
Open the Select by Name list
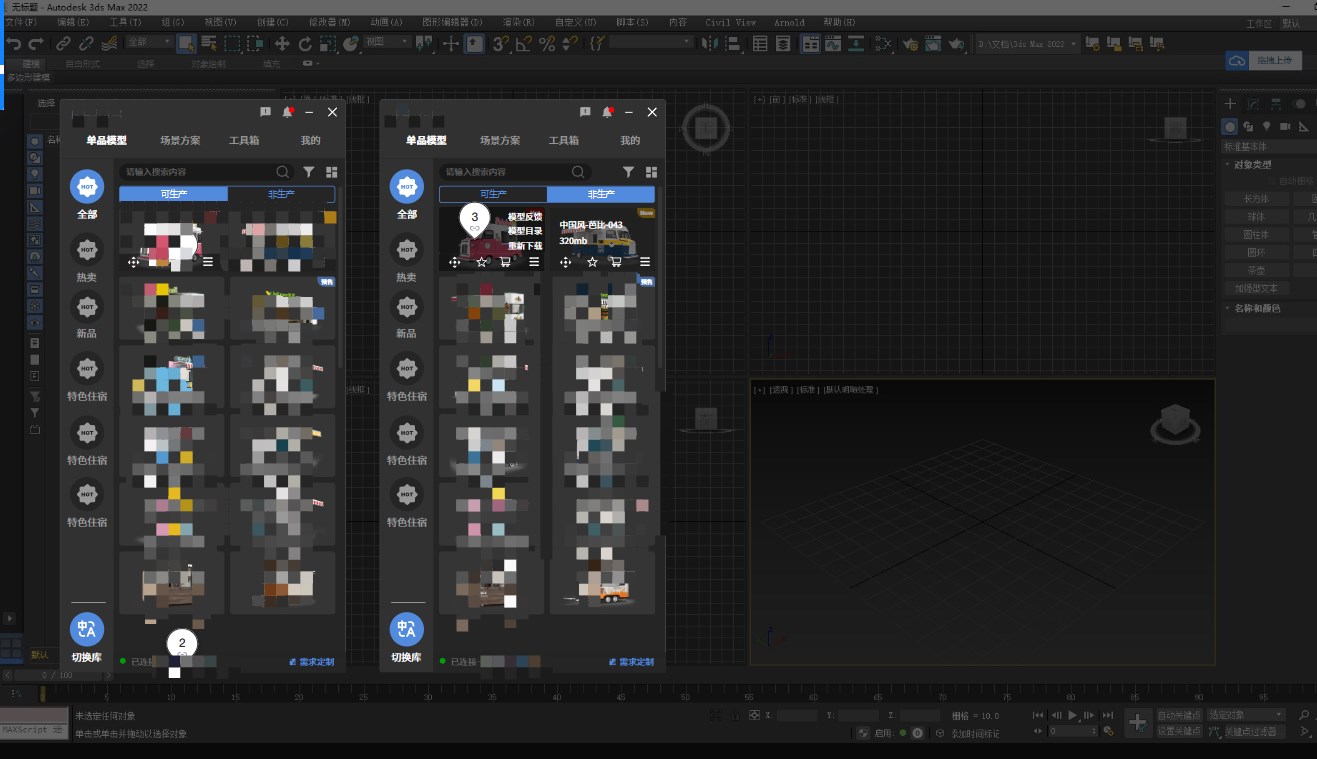click(x=209, y=43)
